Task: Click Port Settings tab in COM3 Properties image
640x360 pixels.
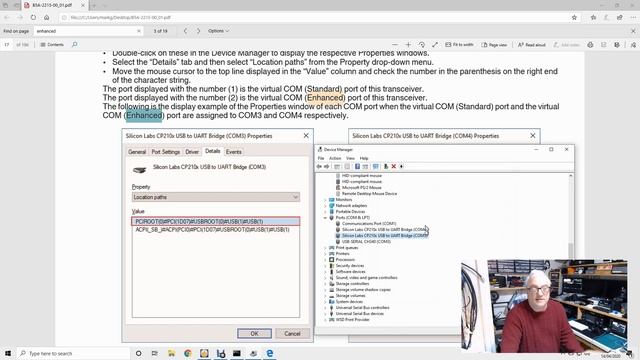Action: click(165, 152)
